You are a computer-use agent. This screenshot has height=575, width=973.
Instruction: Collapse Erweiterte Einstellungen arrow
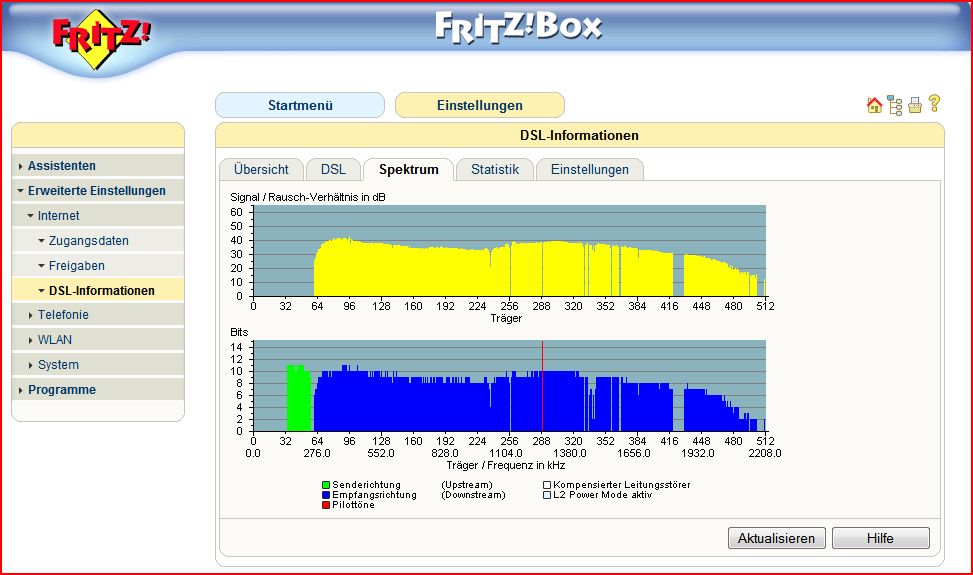coord(20,191)
